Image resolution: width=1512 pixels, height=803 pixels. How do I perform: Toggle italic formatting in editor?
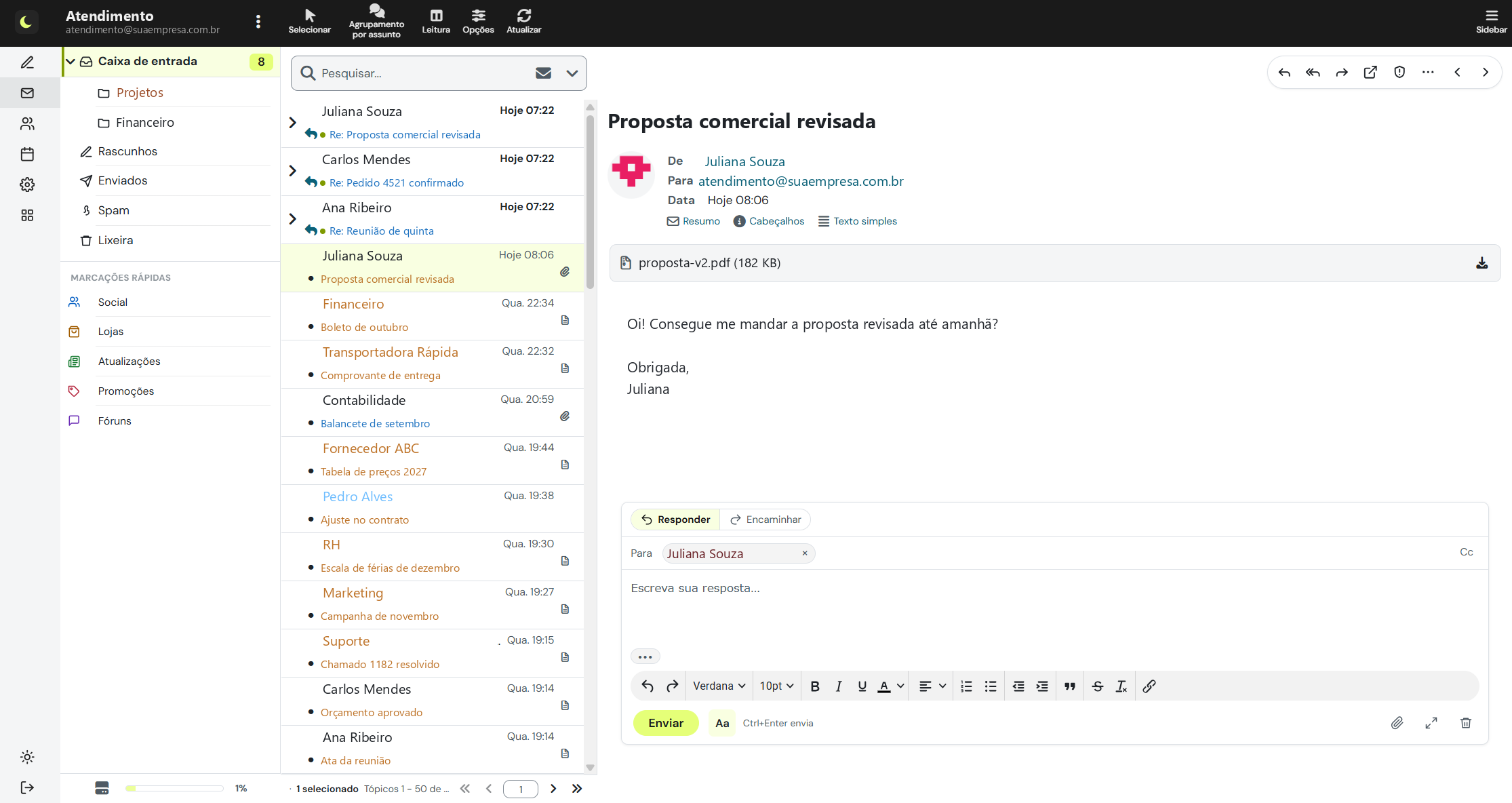[x=839, y=686]
